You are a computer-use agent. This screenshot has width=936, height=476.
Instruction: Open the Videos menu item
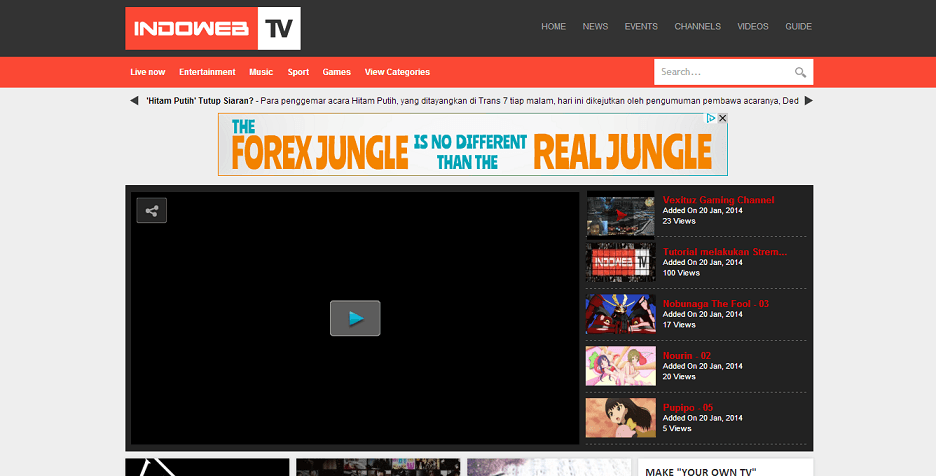(753, 26)
